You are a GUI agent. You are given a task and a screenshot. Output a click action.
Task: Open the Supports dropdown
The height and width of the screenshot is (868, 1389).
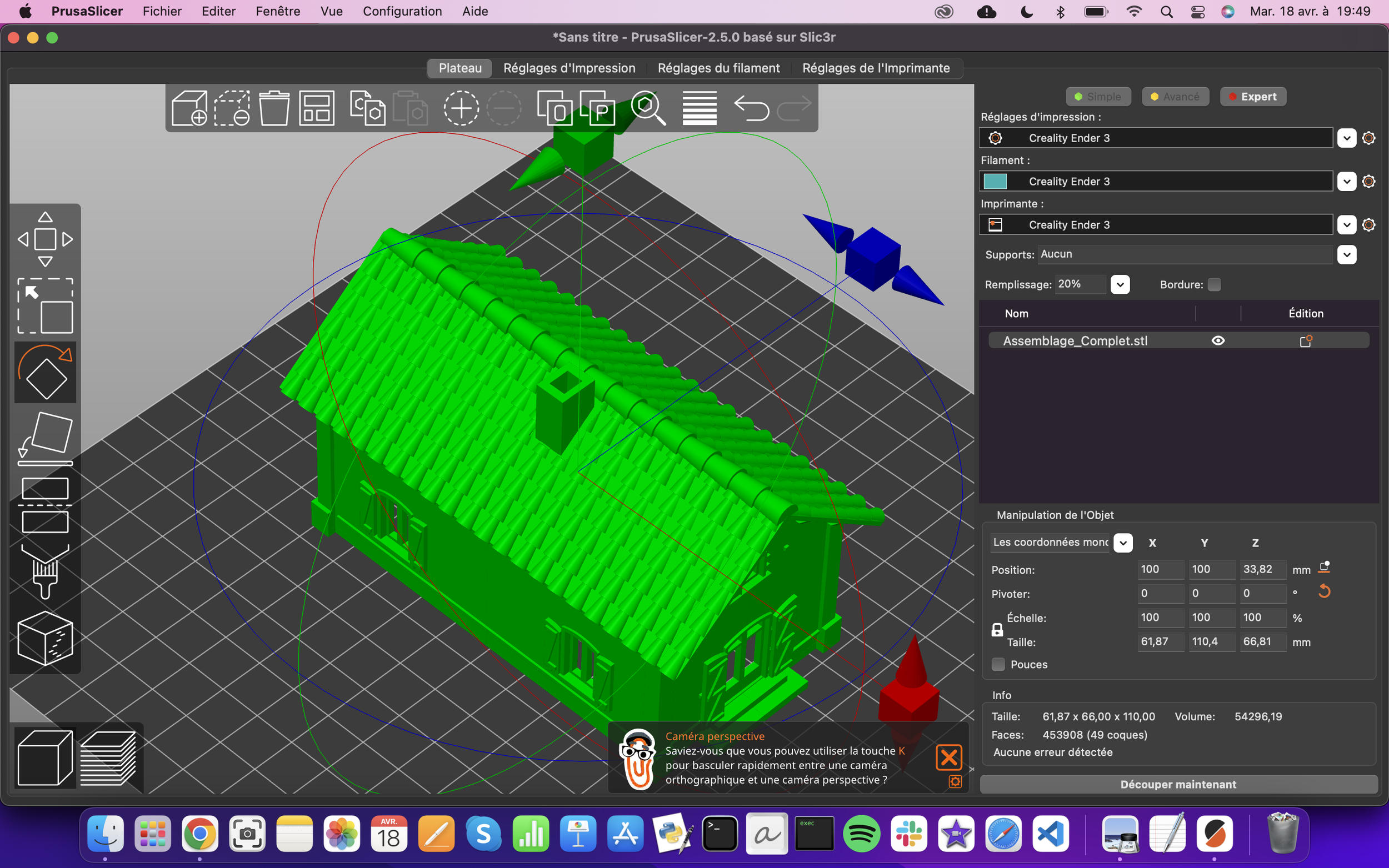click(1346, 254)
